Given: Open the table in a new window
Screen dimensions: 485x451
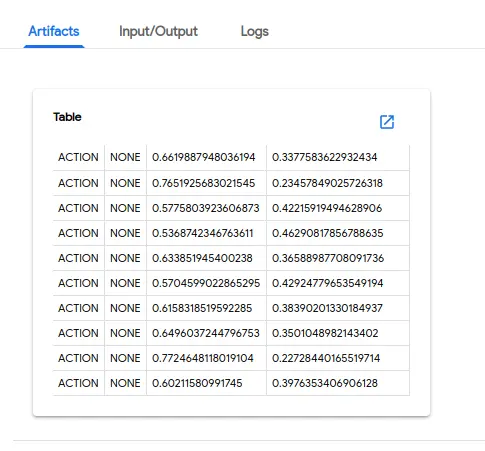Looking at the screenshot, I should 387,122.
